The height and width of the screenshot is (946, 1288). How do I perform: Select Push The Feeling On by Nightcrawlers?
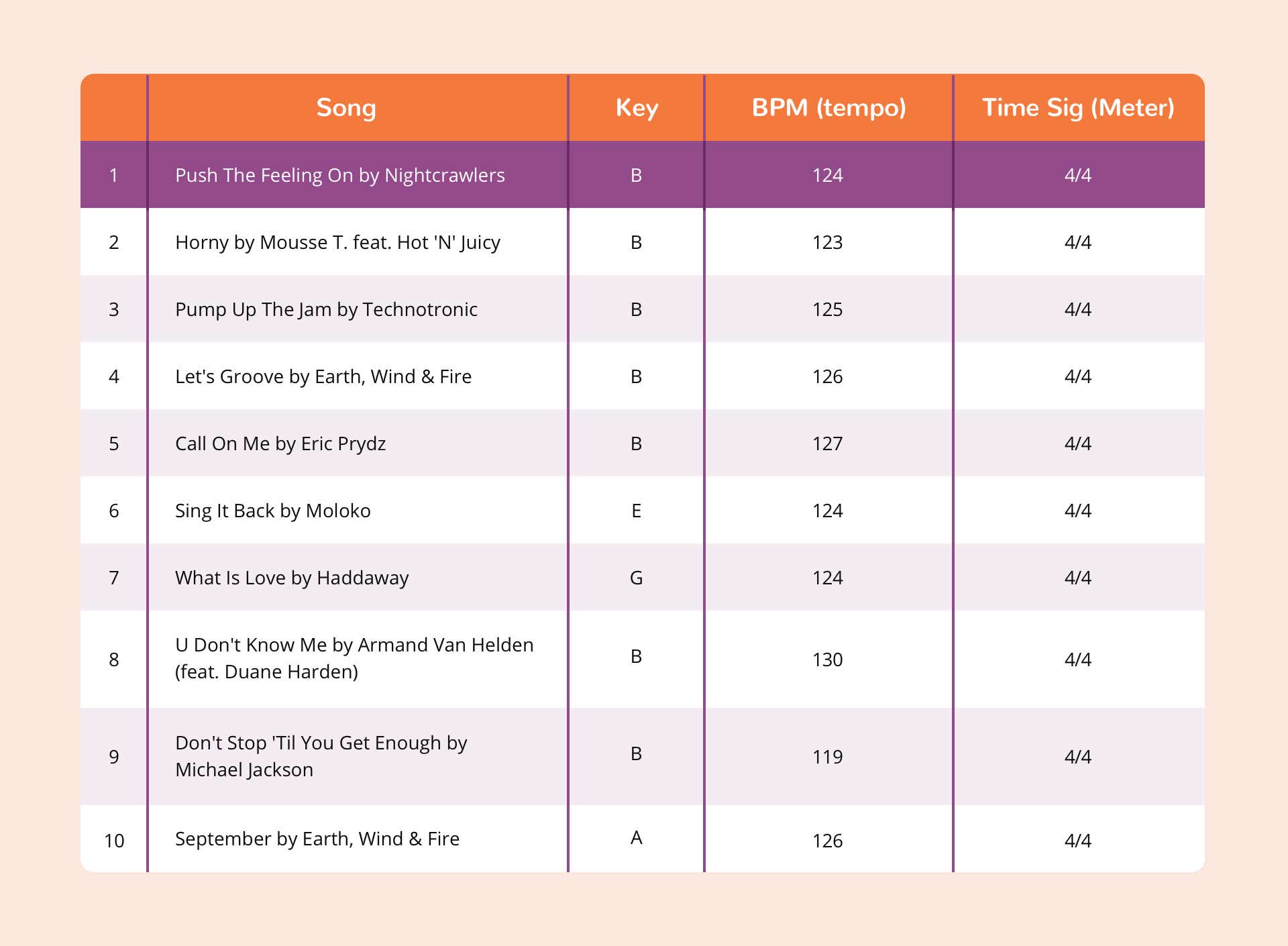pos(340,175)
